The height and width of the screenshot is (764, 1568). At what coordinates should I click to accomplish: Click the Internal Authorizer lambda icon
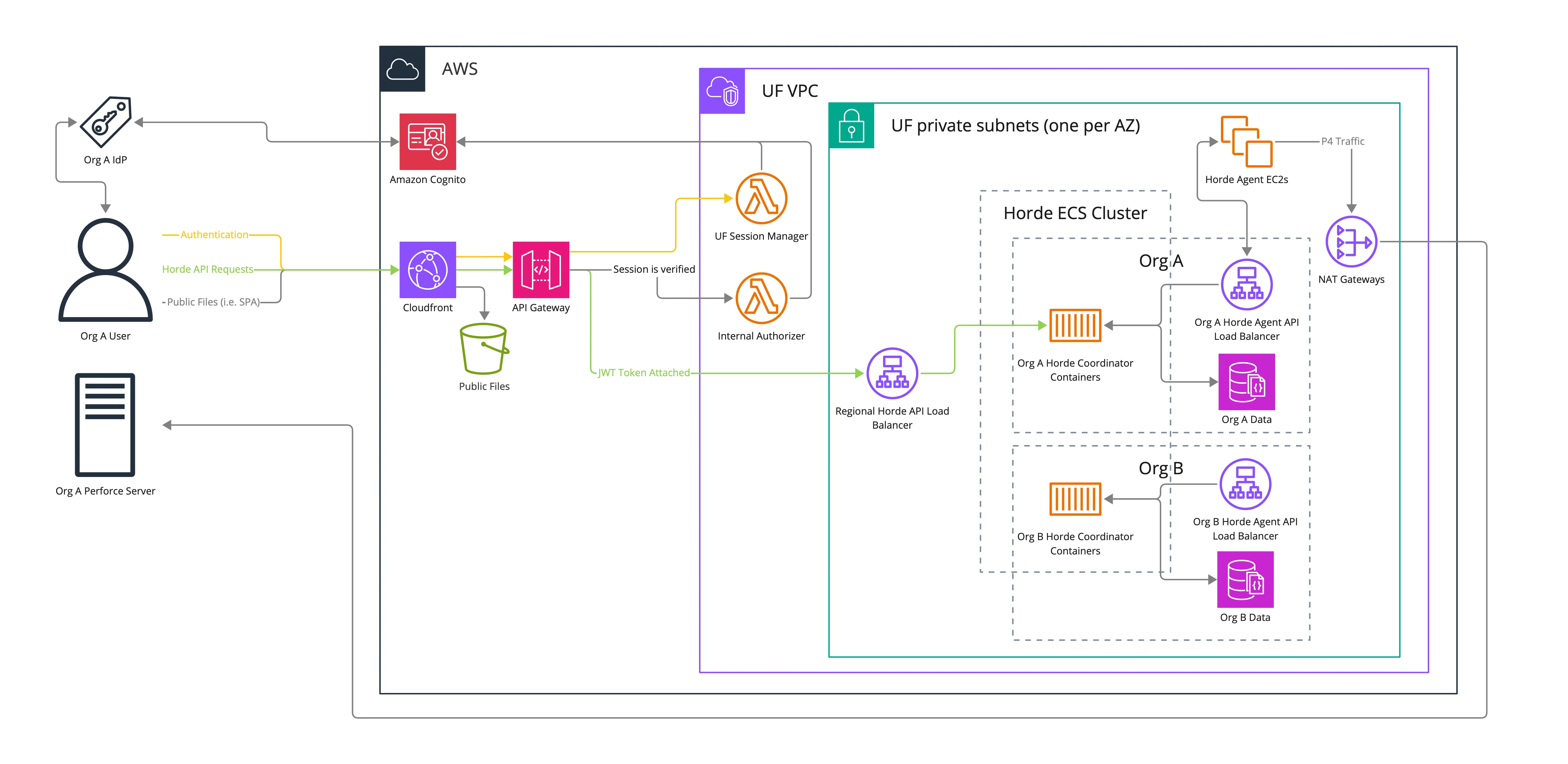(761, 298)
